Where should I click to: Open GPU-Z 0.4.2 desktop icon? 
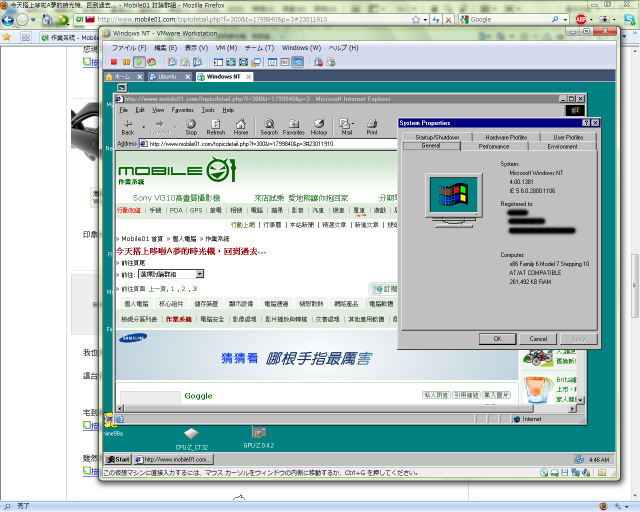click(x=259, y=437)
